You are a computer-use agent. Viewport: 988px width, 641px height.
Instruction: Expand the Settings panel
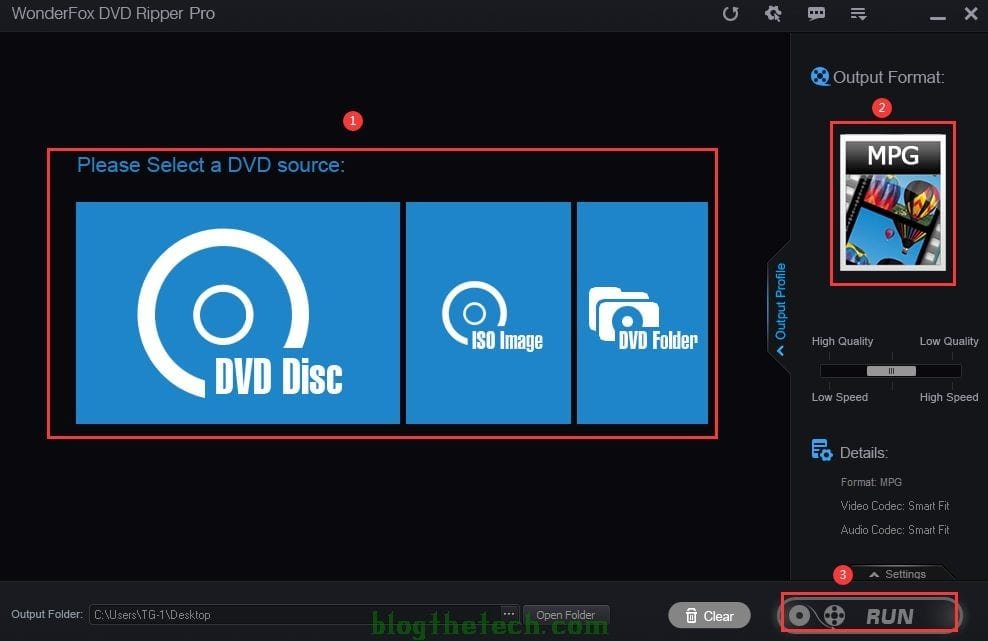click(897, 574)
